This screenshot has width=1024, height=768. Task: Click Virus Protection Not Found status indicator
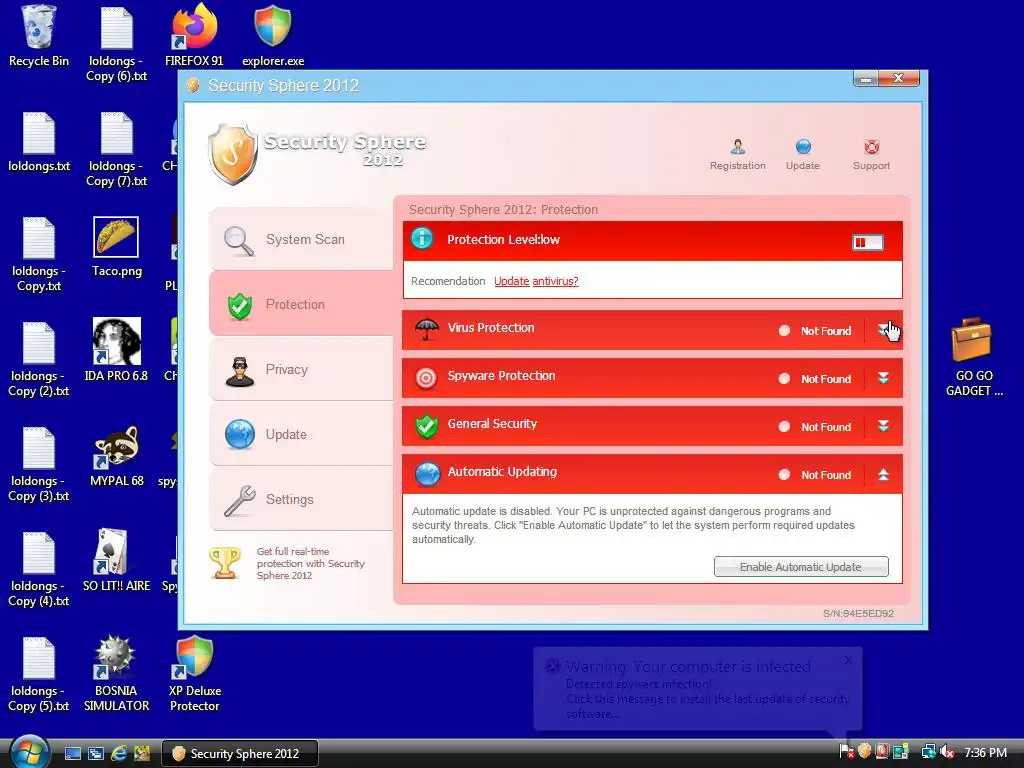pos(815,331)
